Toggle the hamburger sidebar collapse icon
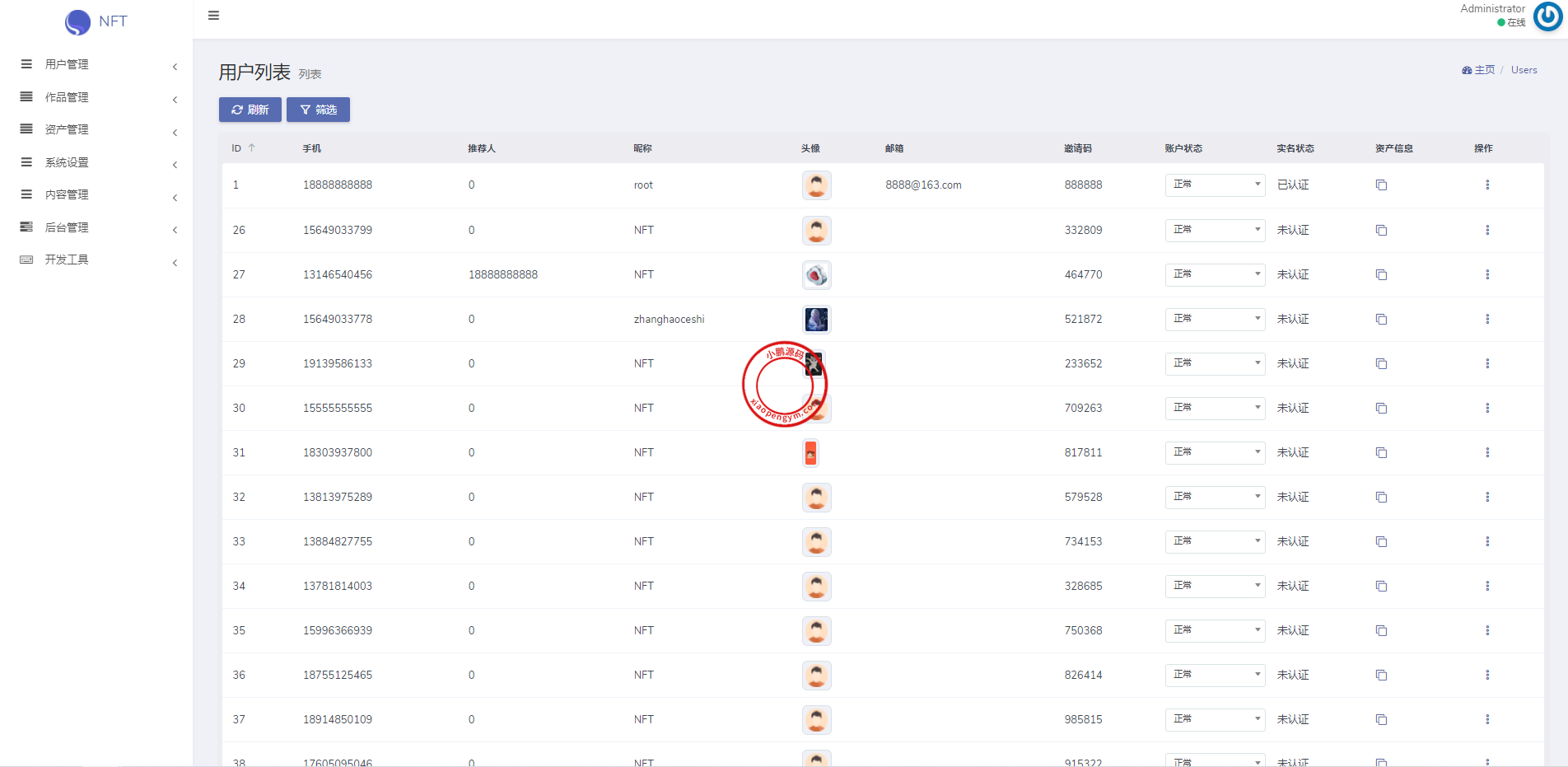Screen dimensions: 1568x767 point(213,16)
